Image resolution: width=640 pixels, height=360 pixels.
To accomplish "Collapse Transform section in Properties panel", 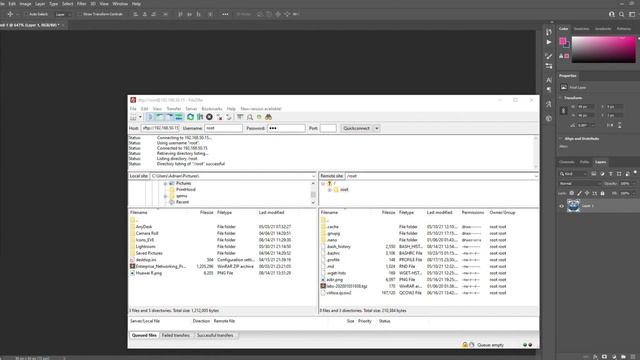I will 560,98.
